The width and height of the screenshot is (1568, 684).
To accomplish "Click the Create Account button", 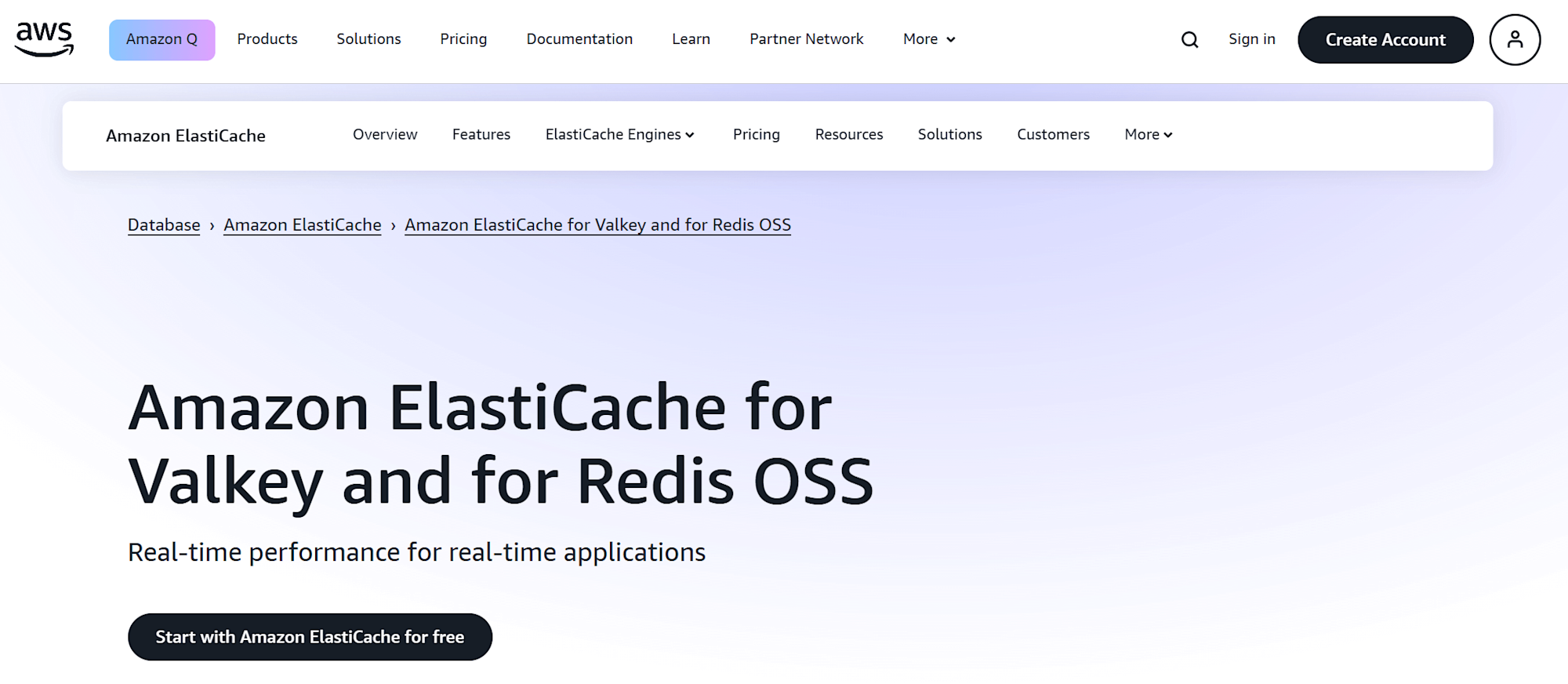I will coord(1385,39).
